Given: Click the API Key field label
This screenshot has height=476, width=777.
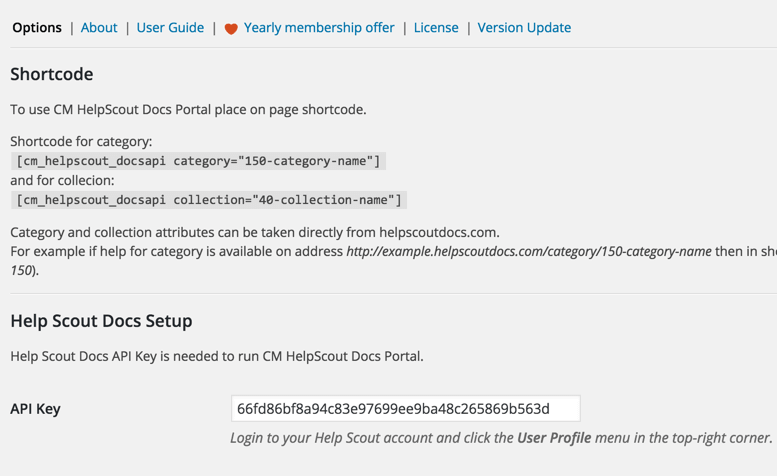Looking at the screenshot, I should tap(36, 409).
